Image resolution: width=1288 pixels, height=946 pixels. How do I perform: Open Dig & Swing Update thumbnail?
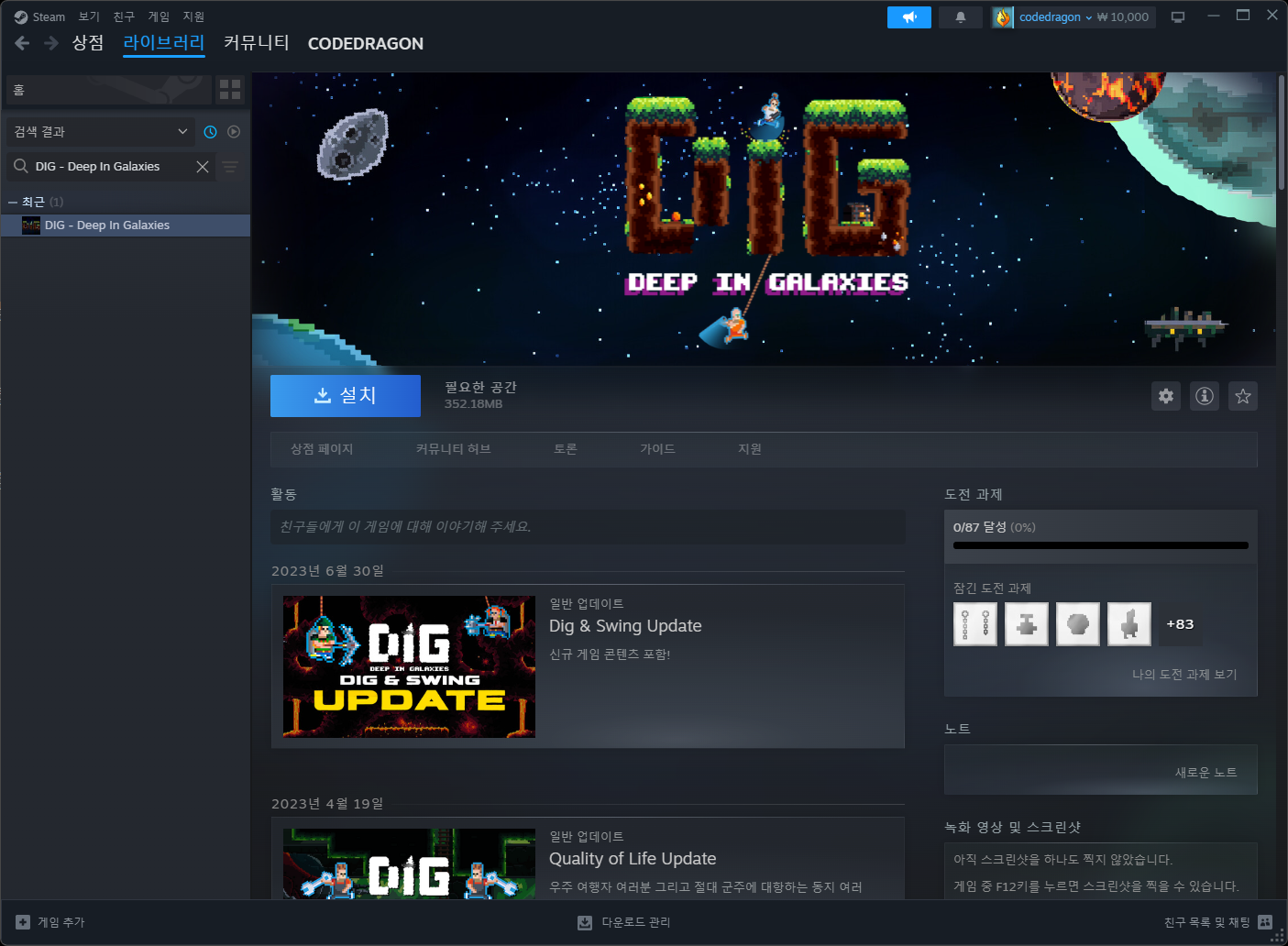click(x=409, y=666)
